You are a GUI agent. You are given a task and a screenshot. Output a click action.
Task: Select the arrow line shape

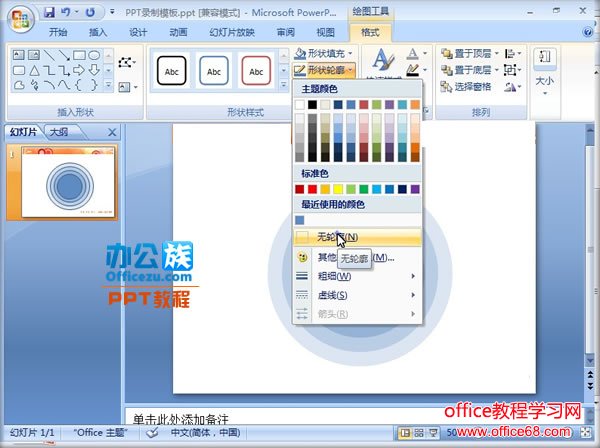click(x=64, y=55)
